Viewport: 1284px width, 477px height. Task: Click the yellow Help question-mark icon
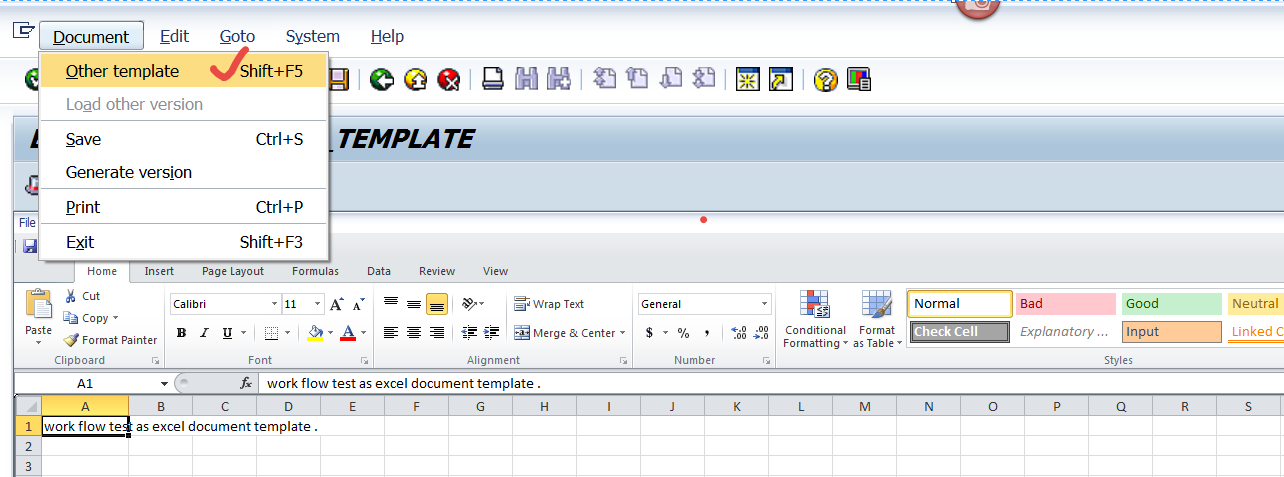825,80
